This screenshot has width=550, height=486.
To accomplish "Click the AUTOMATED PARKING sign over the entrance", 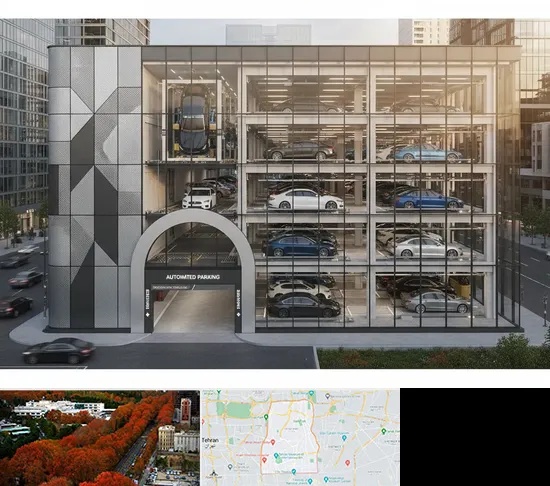I will (x=193, y=277).
